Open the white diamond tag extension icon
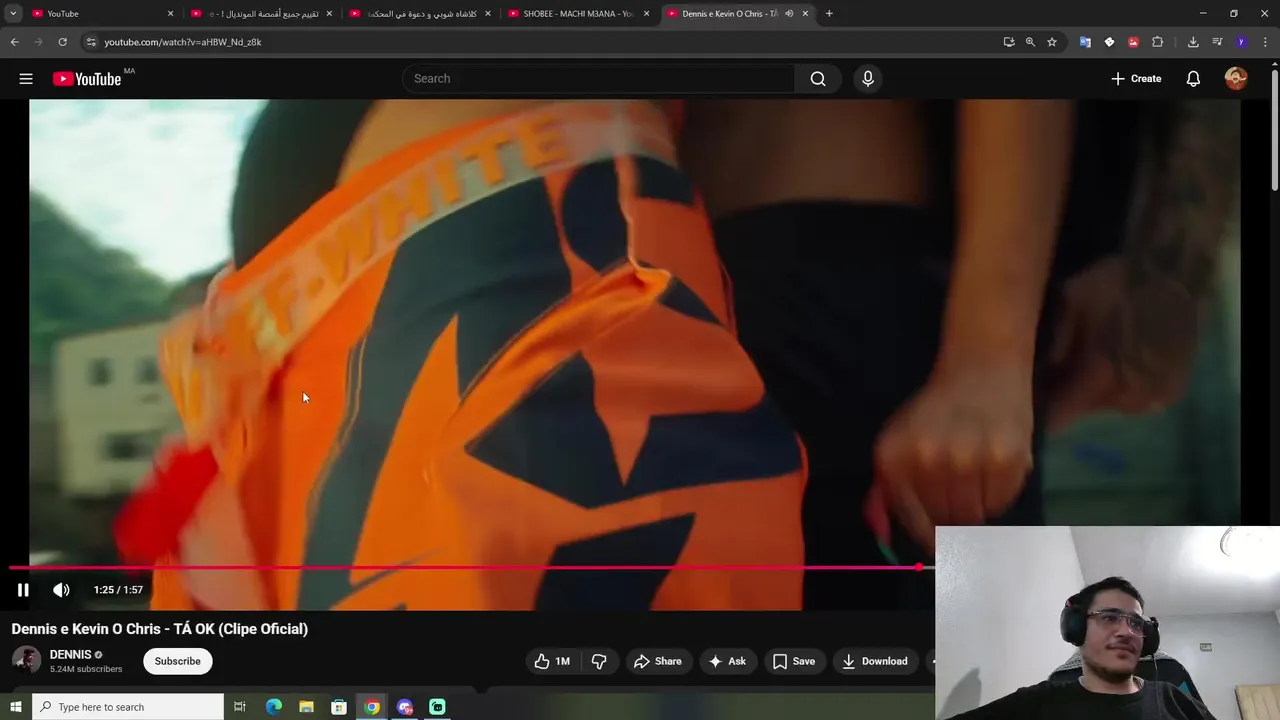The image size is (1280, 720). (1109, 42)
